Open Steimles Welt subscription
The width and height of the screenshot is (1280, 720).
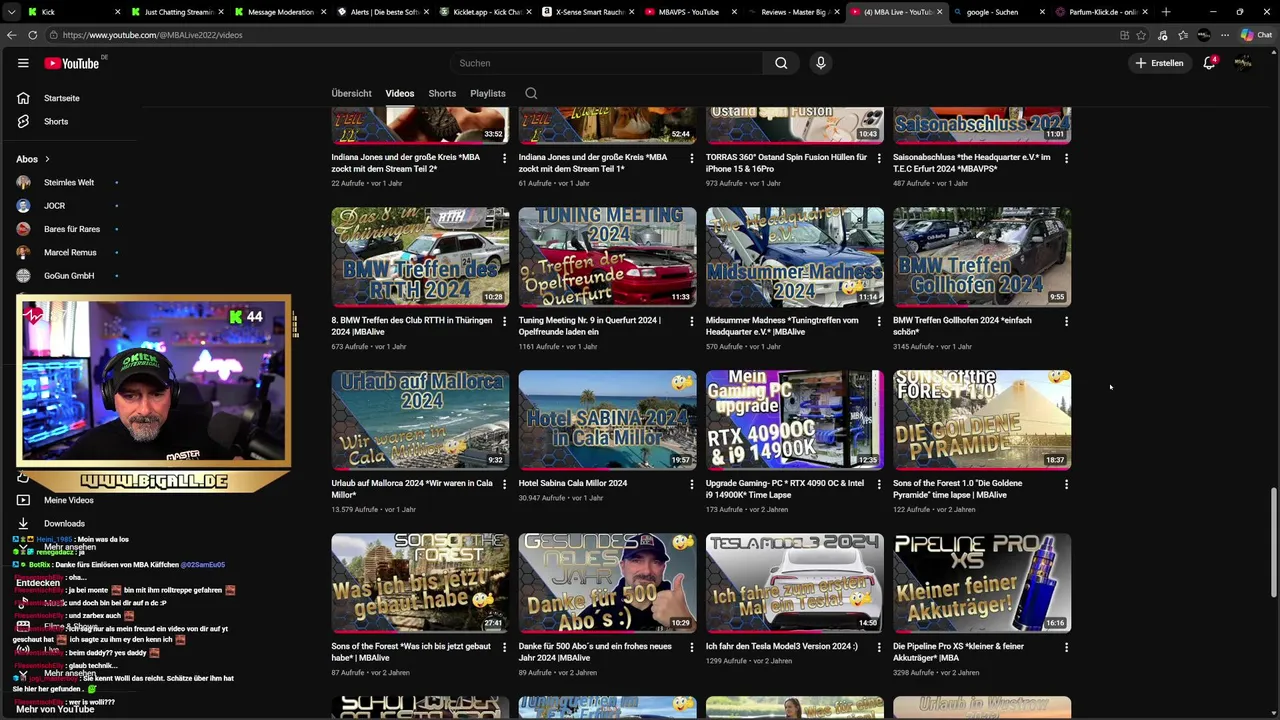(x=68, y=183)
